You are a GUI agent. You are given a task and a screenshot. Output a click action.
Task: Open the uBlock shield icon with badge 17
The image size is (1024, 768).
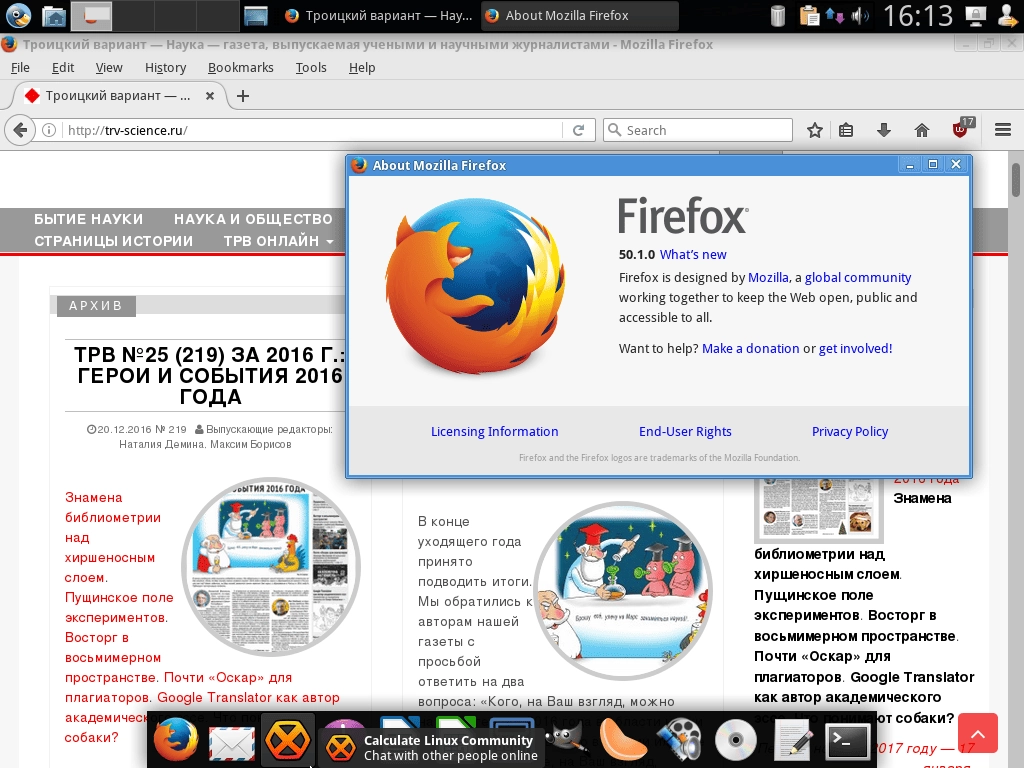(963, 128)
